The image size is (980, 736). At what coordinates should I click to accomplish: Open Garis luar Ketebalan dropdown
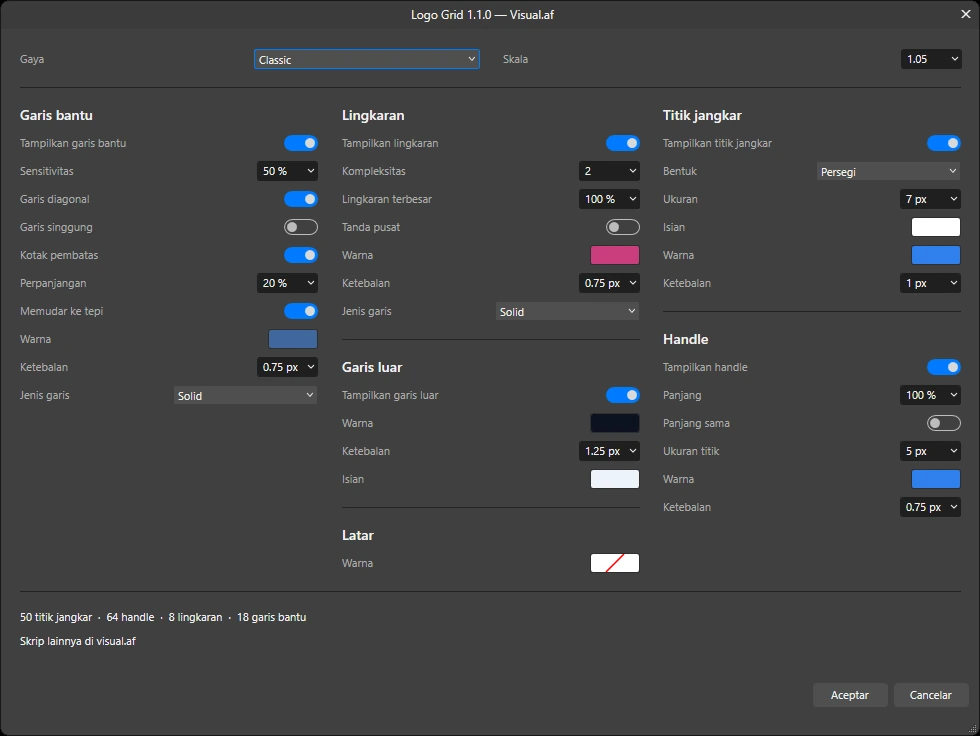pyautogui.click(x=609, y=451)
